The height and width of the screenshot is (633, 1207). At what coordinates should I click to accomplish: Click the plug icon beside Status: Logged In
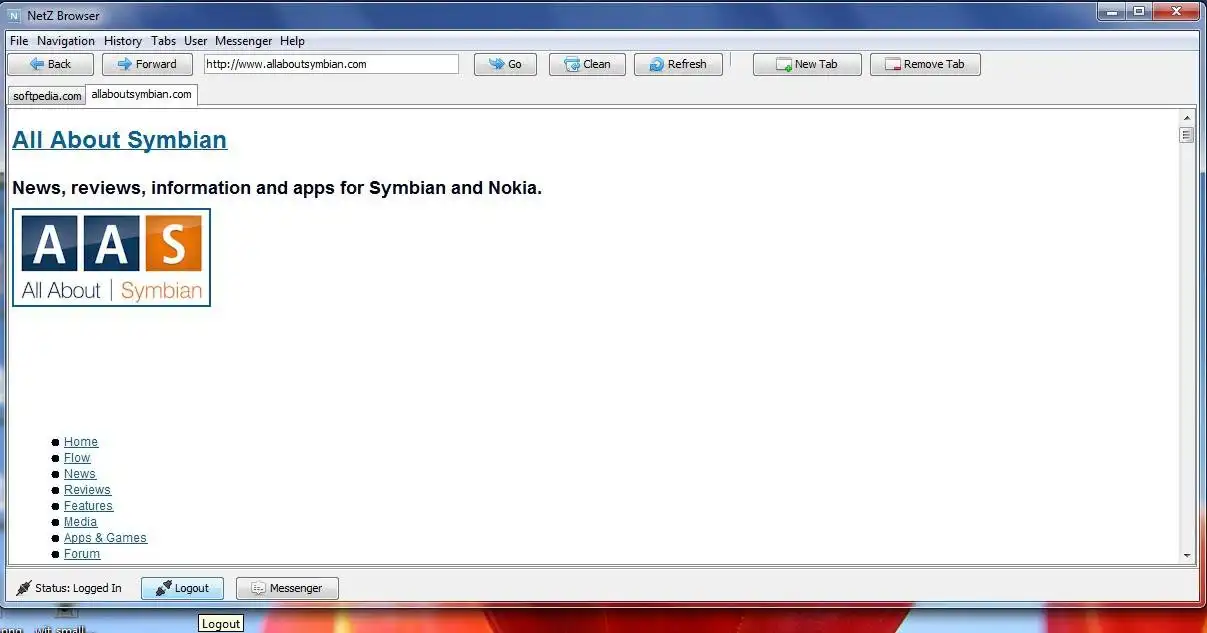click(24, 588)
